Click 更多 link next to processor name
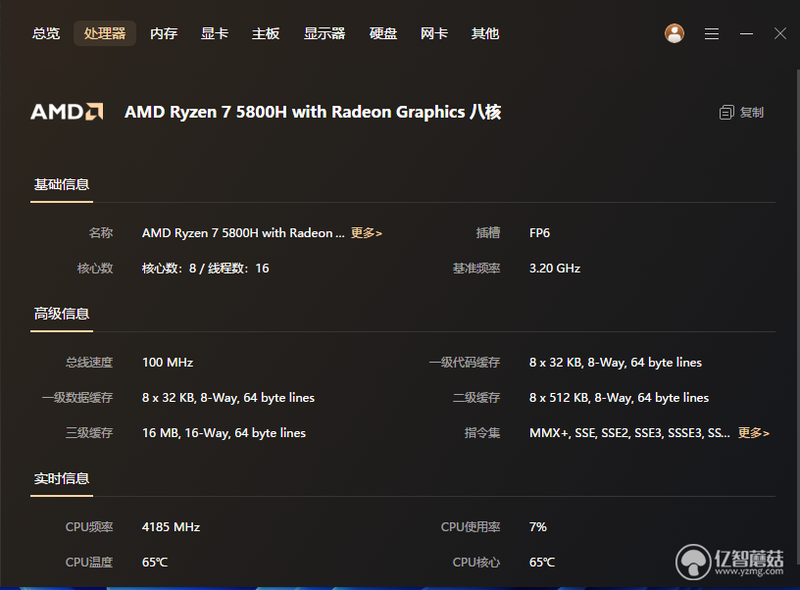Image resolution: width=800 pixels, height=590 pixels. tap(366, 233)
